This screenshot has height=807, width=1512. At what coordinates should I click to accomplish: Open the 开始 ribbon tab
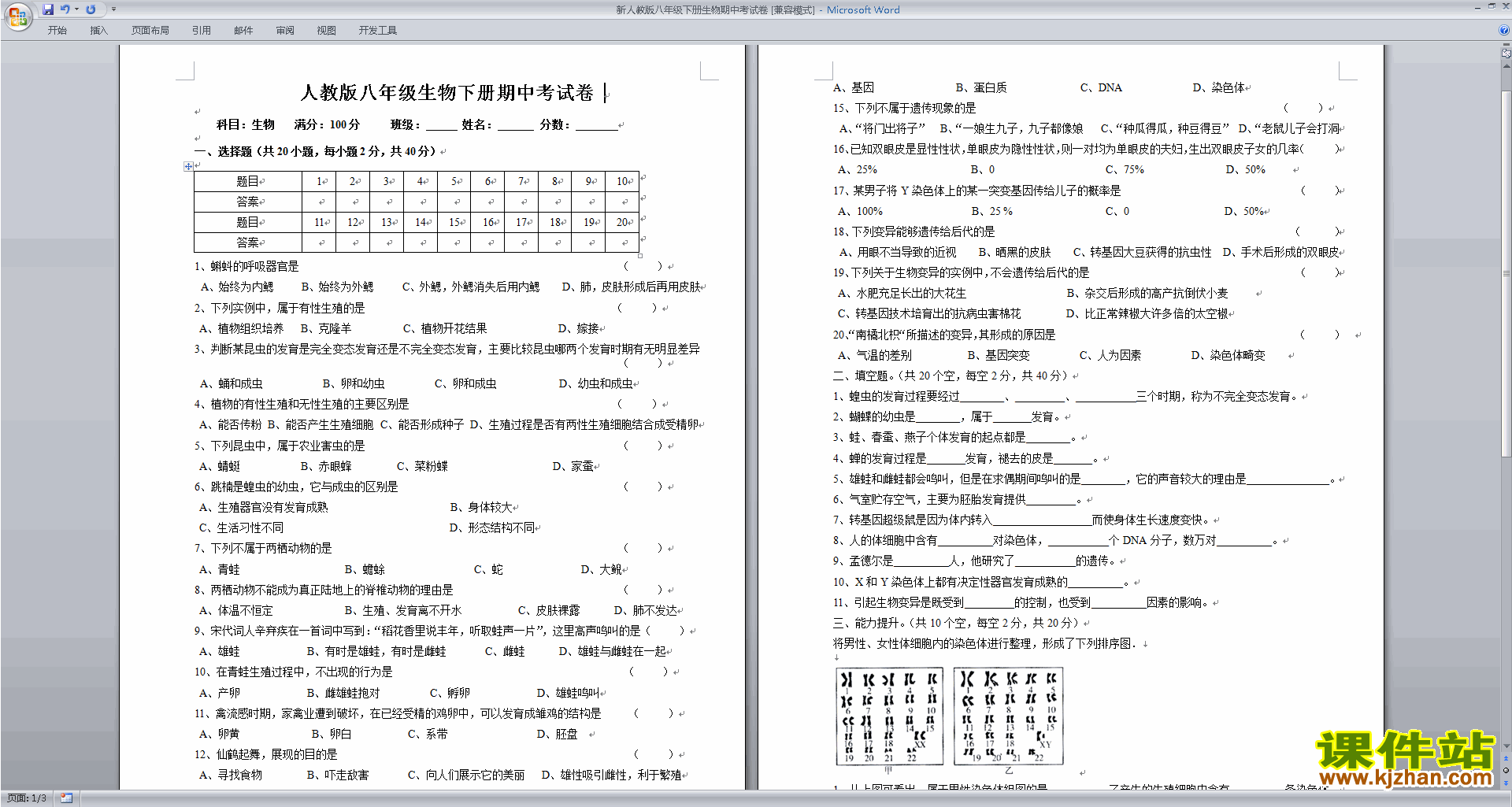click(x=57, y=30)
